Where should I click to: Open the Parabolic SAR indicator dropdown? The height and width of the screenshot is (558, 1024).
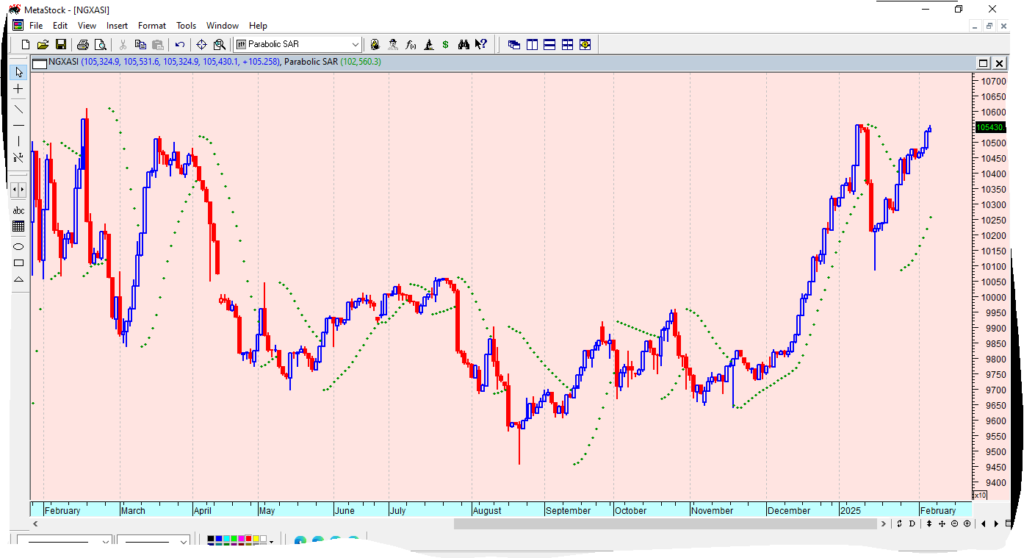pyautogui.click(x=355, y=44)
